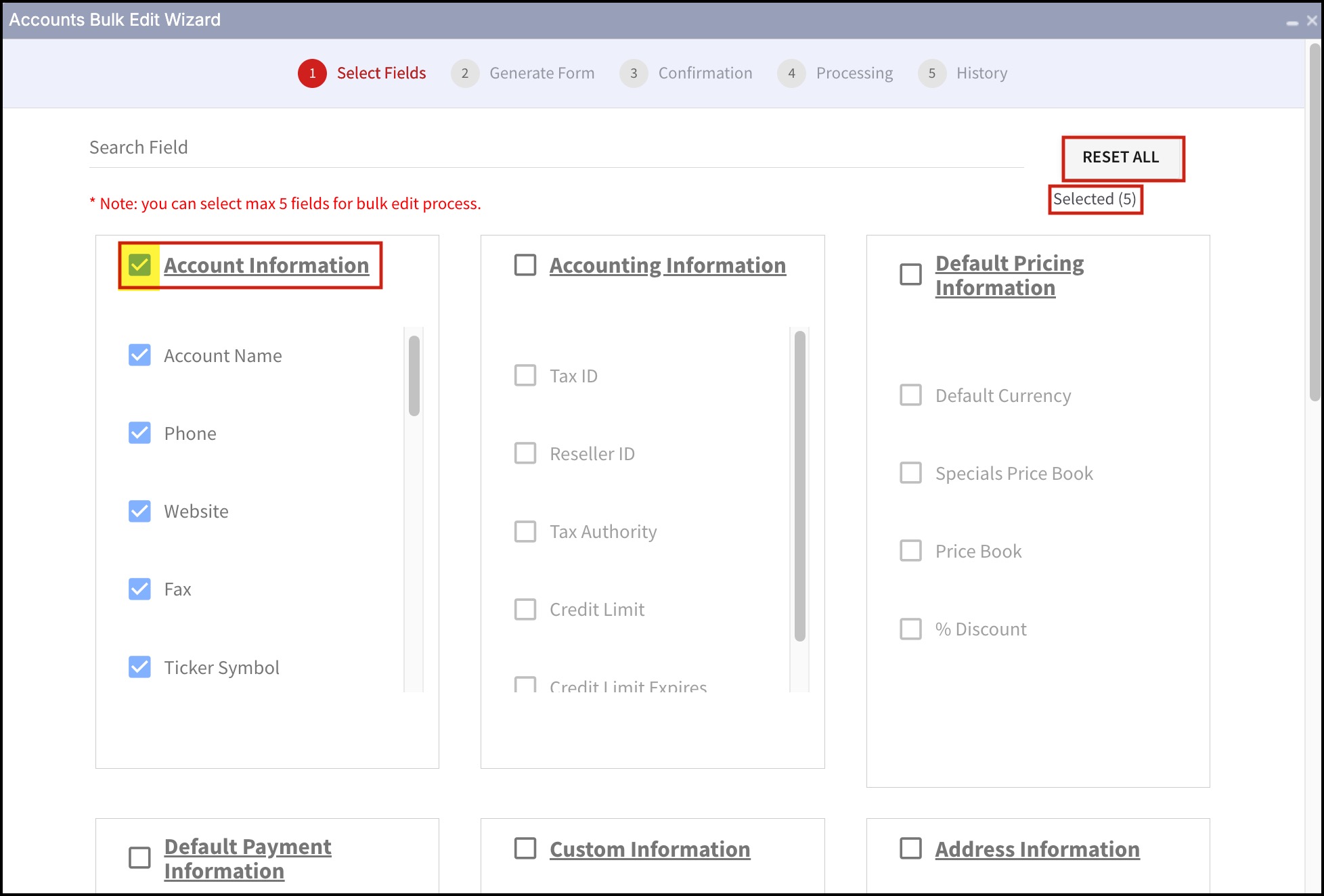This screenshot has width=1324, height=896.
Task: Click the Default Pricing Information heading link
Action: click(x=1009, y=275)
